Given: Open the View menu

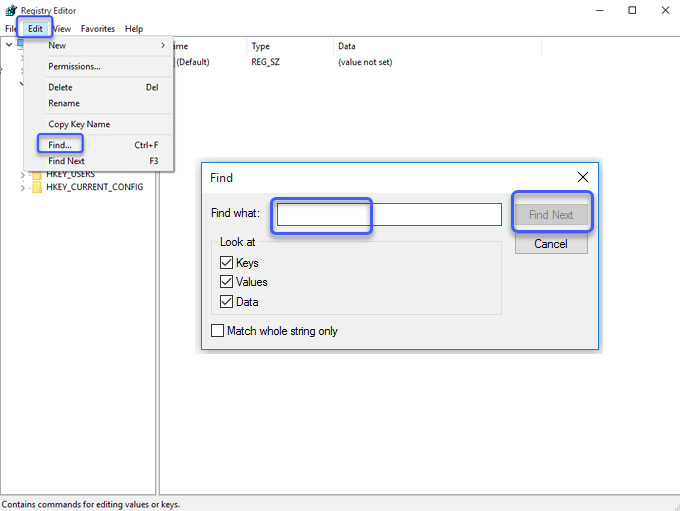Looking at the screenshot, I should (62, 29).
